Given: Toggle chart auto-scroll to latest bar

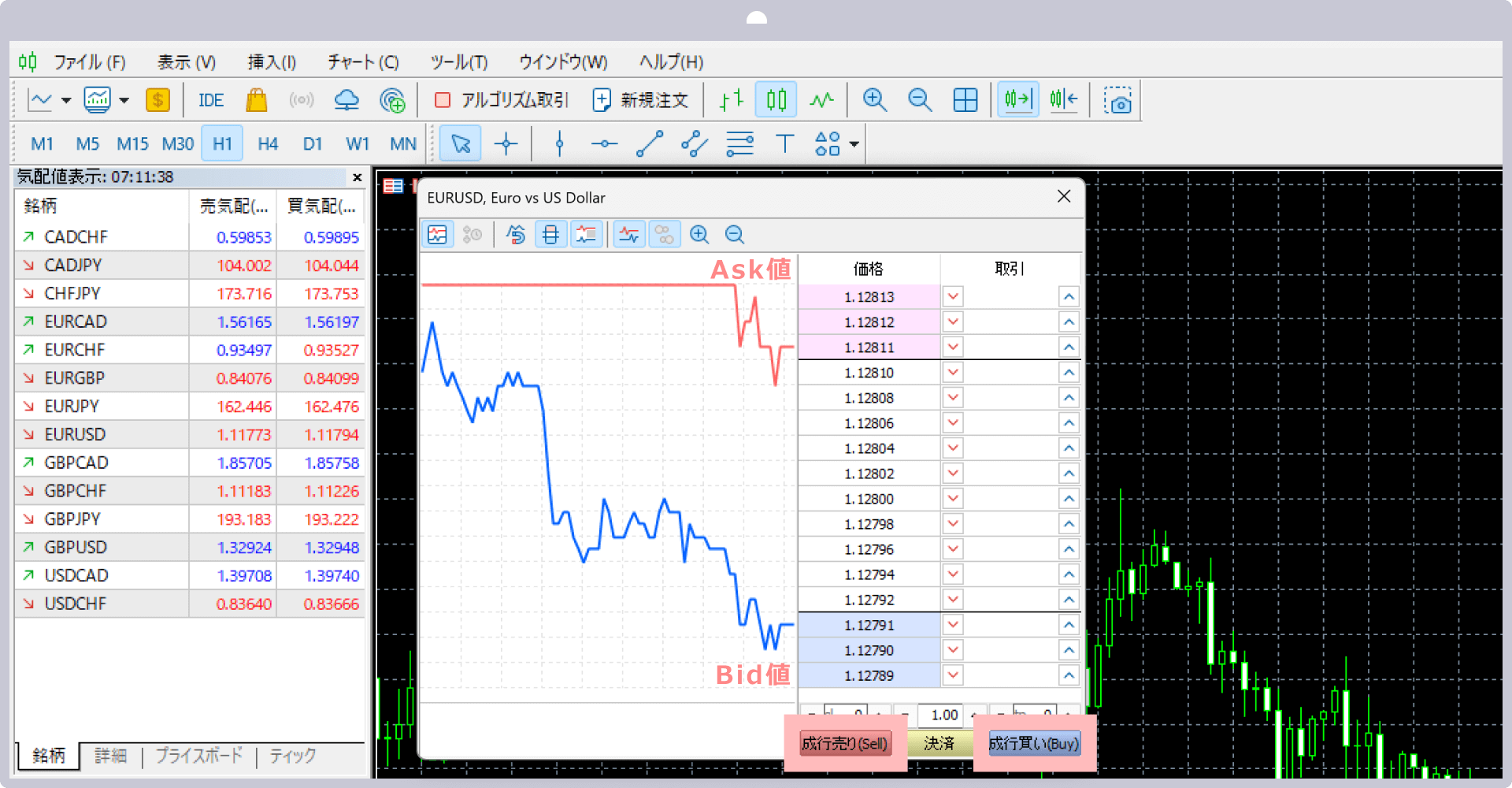Looking at the screenshot, I should 1017,100.
